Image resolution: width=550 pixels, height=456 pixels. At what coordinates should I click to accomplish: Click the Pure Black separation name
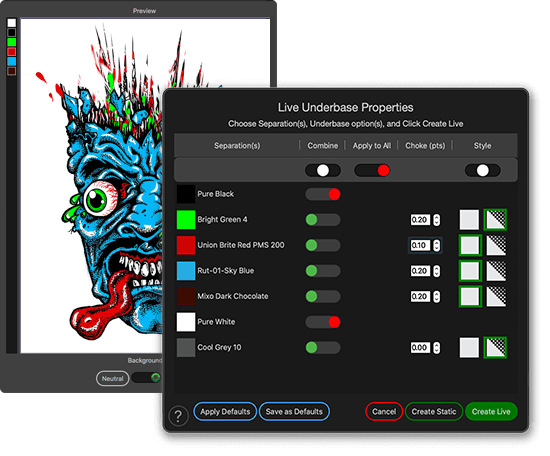click(x=215, y=194)
